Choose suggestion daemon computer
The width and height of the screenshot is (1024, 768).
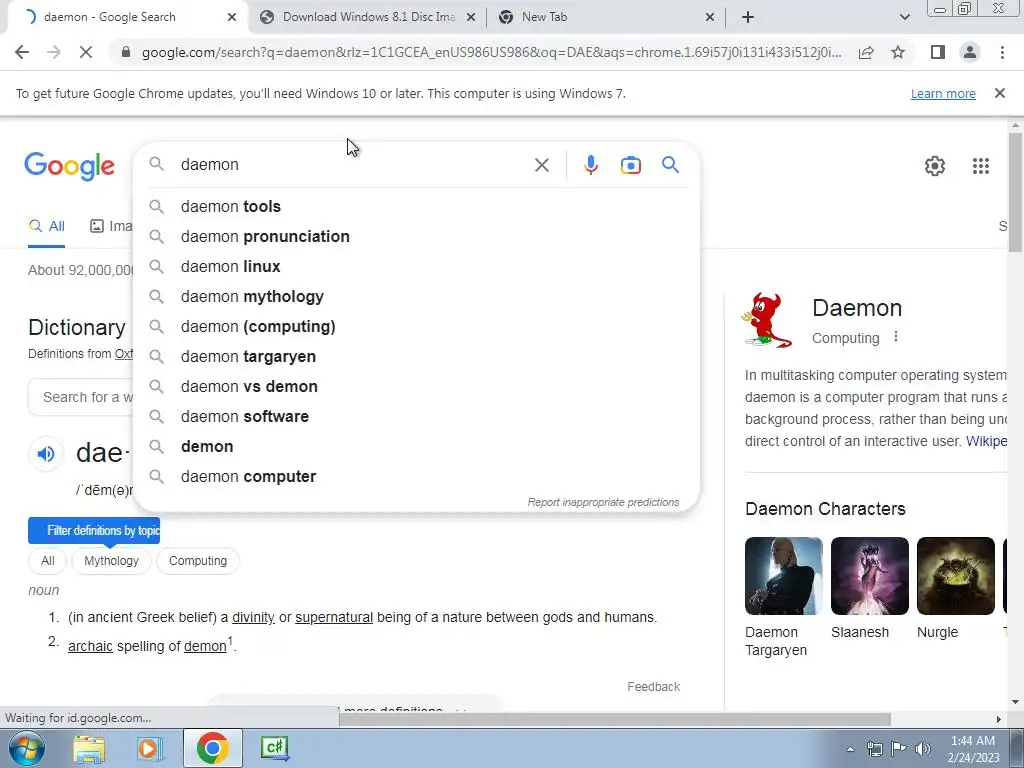[x=416, y=477]
